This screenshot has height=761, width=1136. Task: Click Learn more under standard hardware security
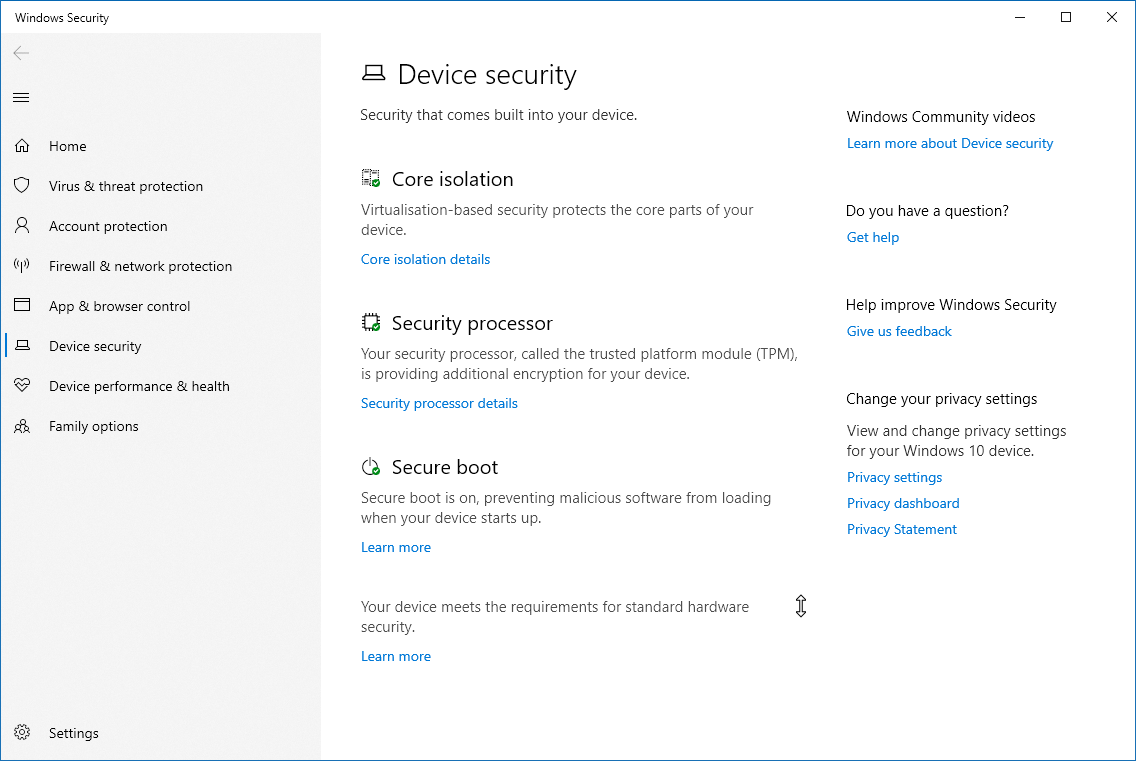[396, 656]
